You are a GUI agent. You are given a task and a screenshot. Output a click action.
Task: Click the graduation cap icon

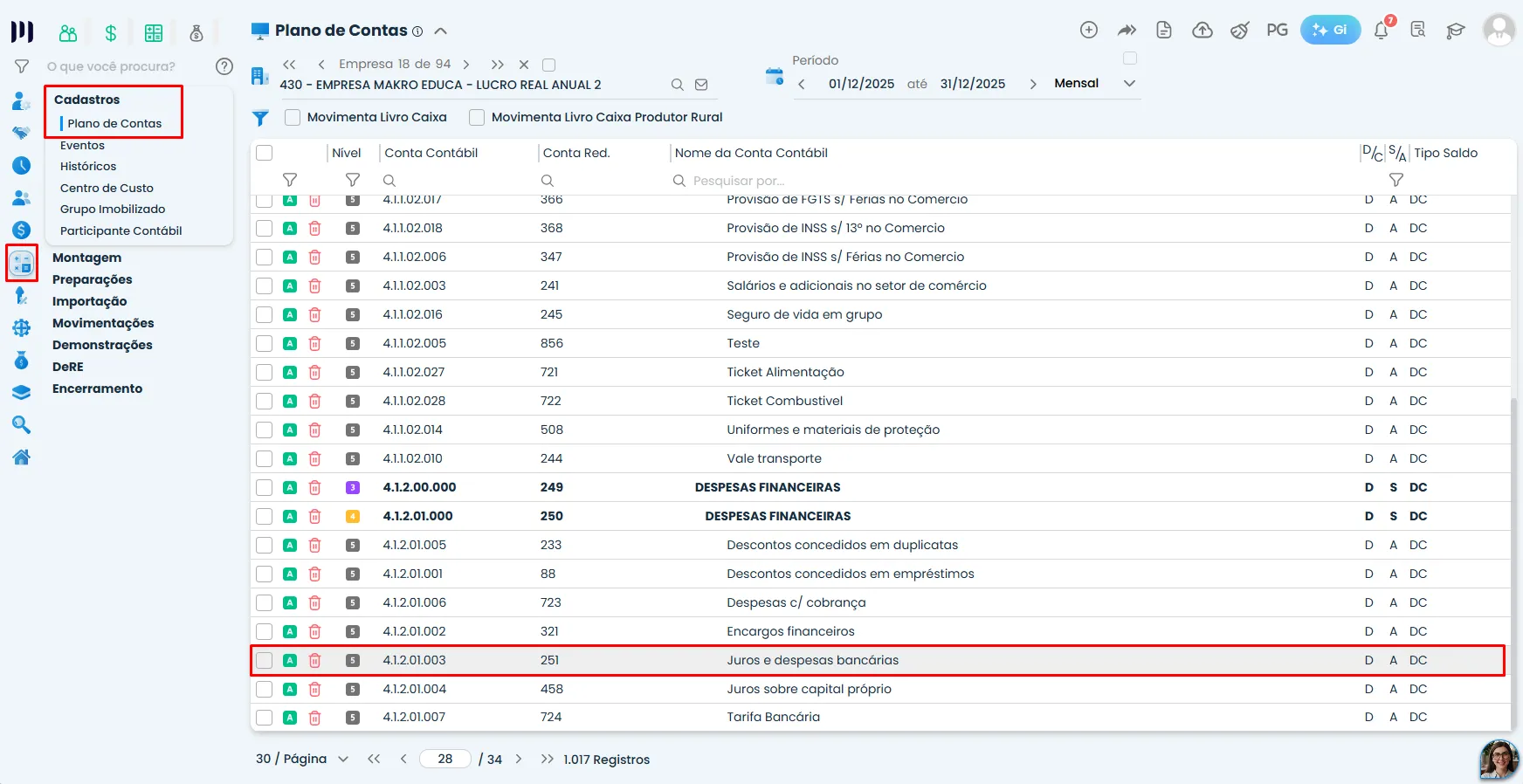(1455, 31)
